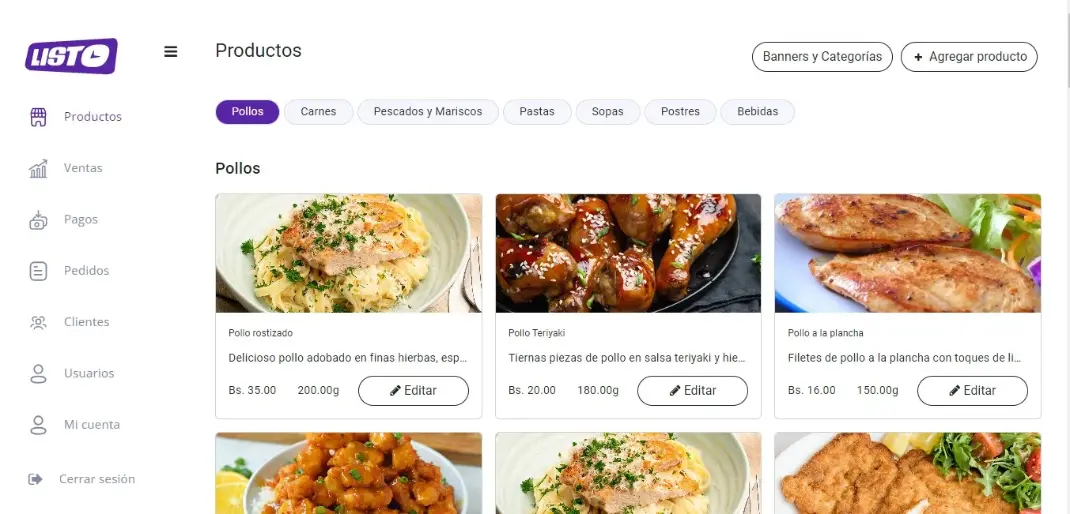Click the Agregar producto button

pyautogui.click(x=969, y=57)
